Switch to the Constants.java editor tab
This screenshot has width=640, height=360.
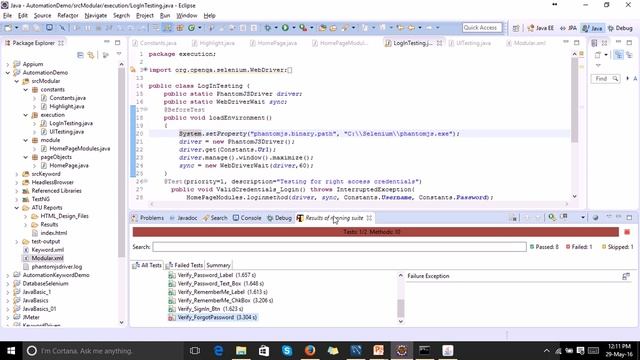(154, 43)
